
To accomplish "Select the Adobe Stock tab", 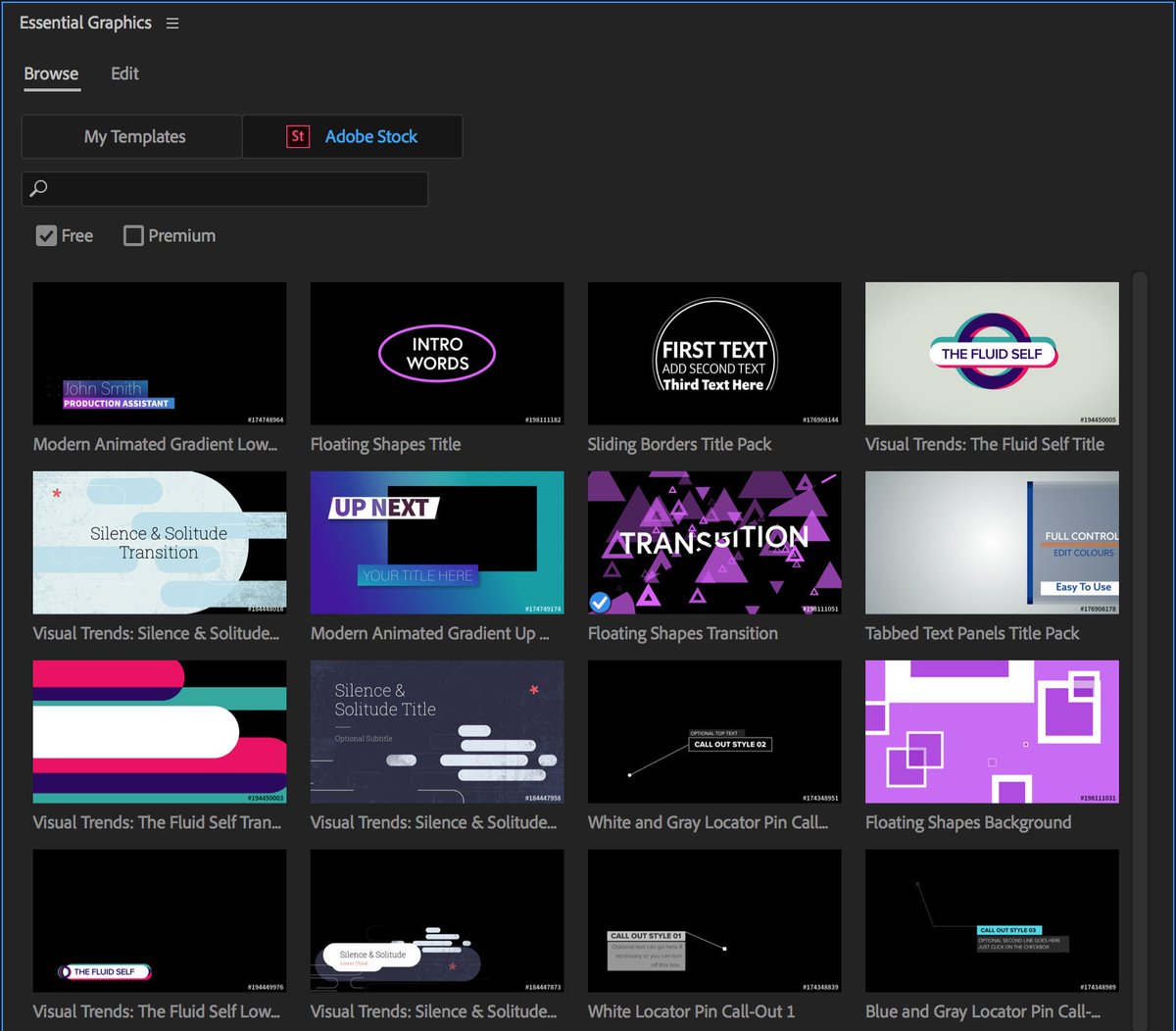I will 353,136.
